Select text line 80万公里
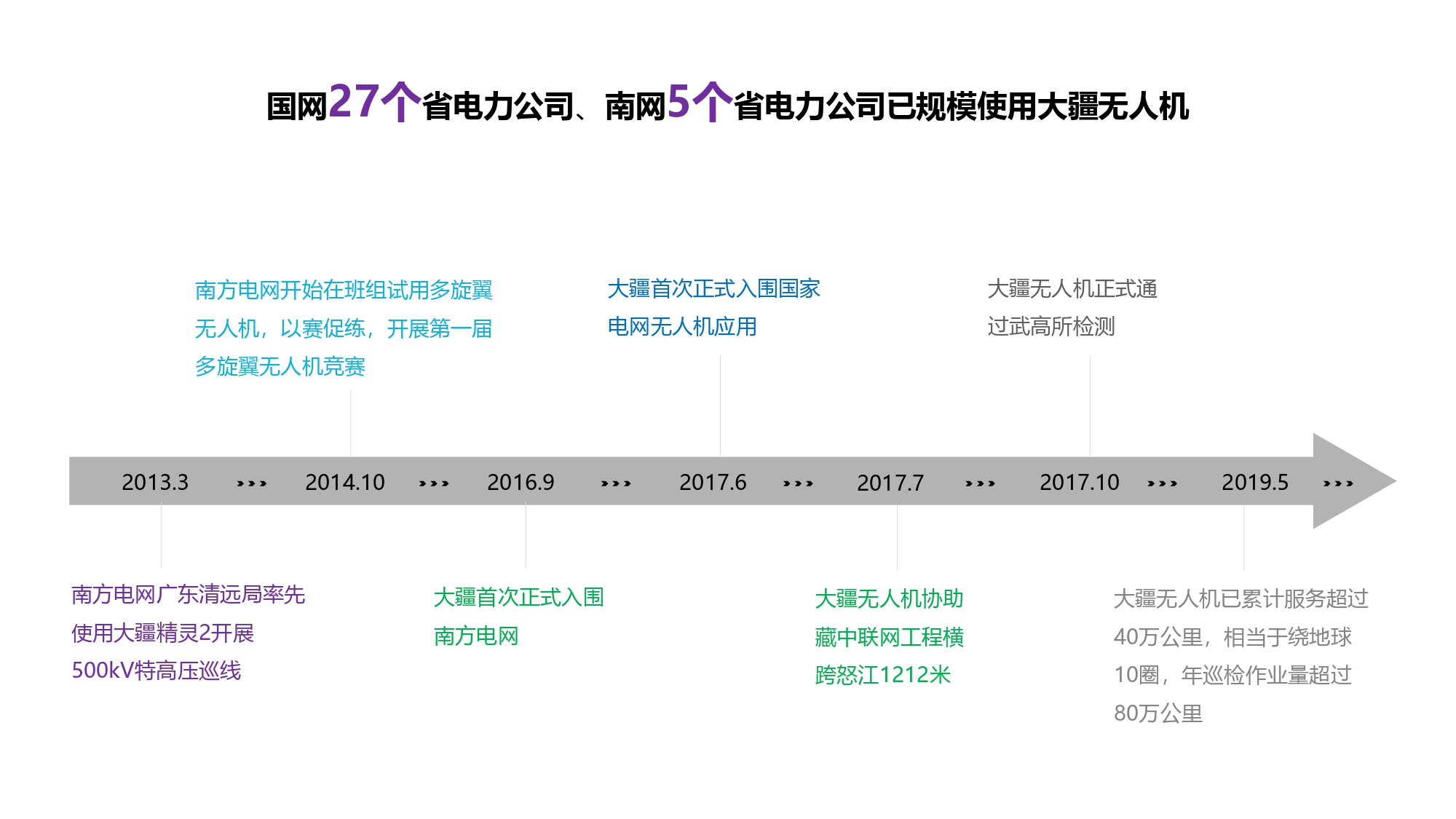Screen dimensions: 1456x819 point(1158,713)
